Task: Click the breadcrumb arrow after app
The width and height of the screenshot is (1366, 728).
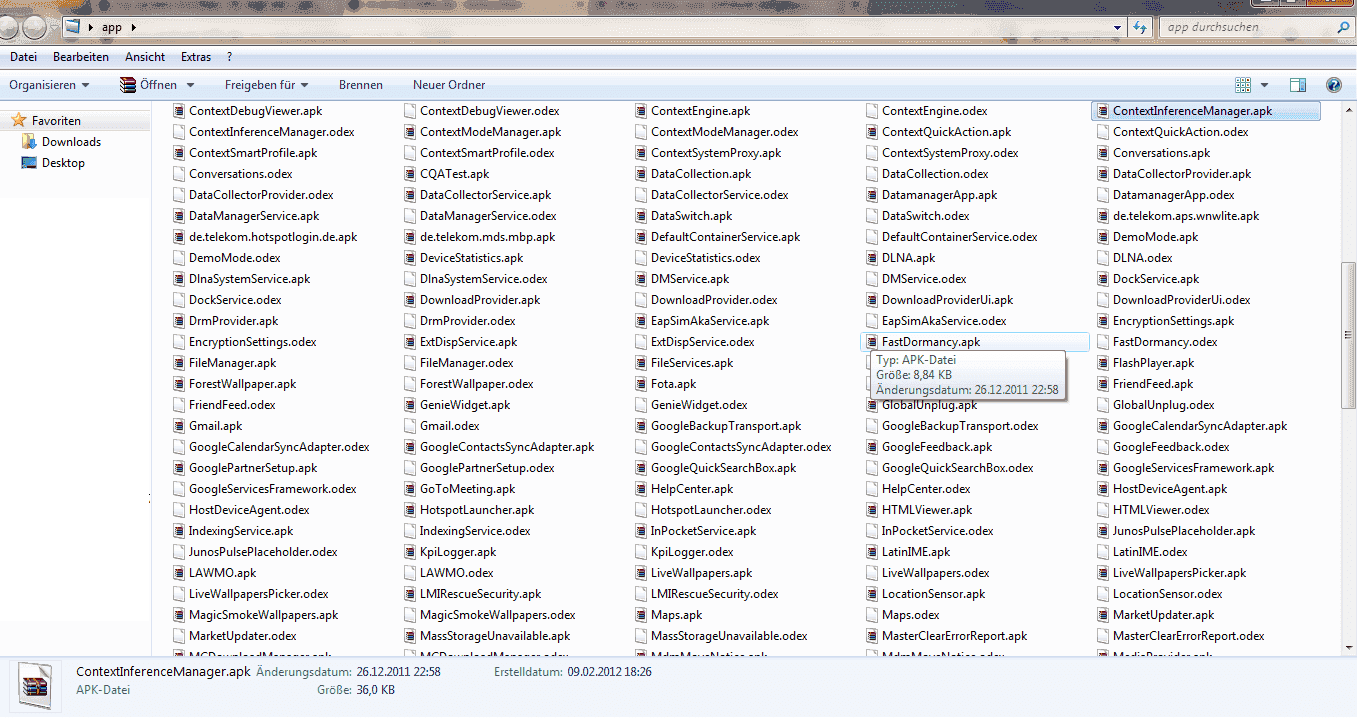Action: 132,27
